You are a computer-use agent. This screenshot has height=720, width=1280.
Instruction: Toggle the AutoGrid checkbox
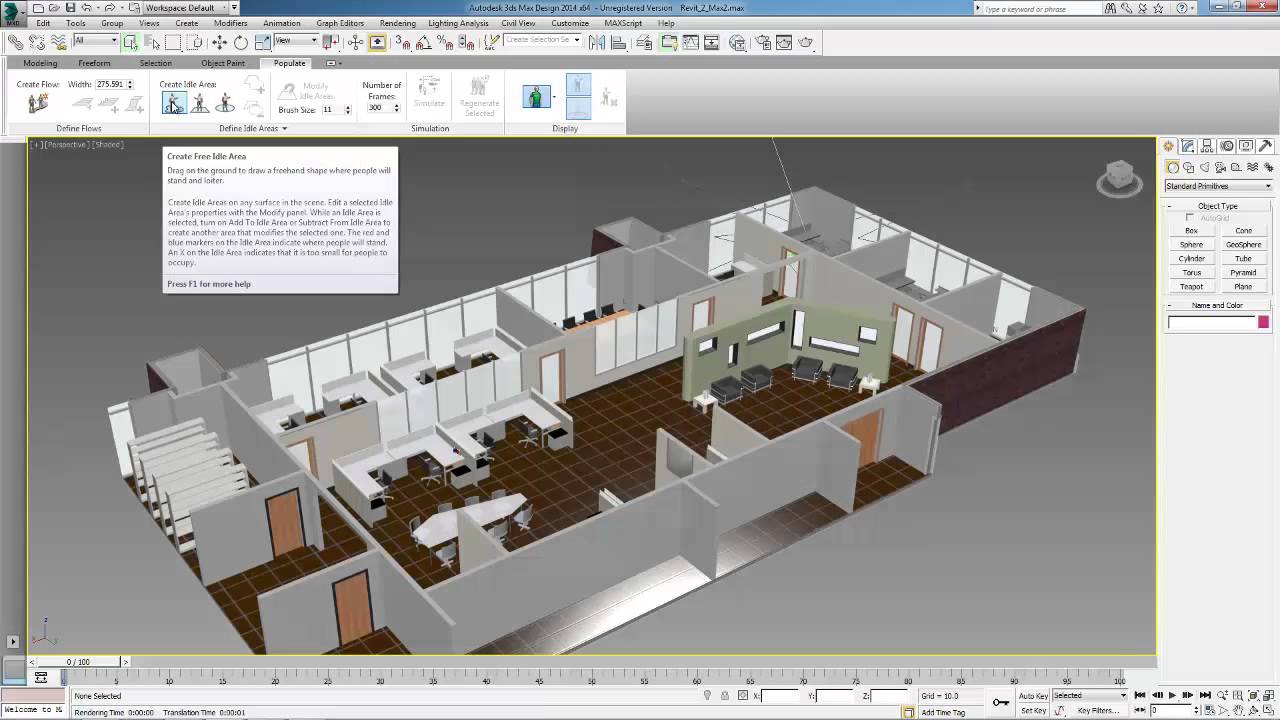(1190, 217)
